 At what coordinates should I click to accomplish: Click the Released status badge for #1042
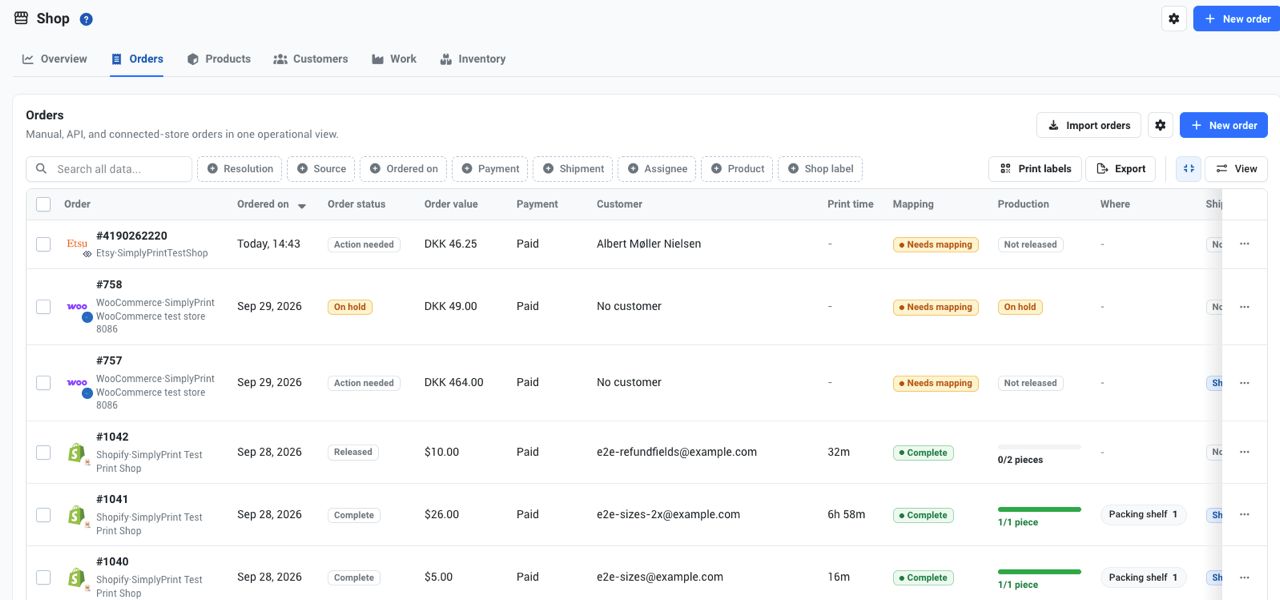[353, 452]
